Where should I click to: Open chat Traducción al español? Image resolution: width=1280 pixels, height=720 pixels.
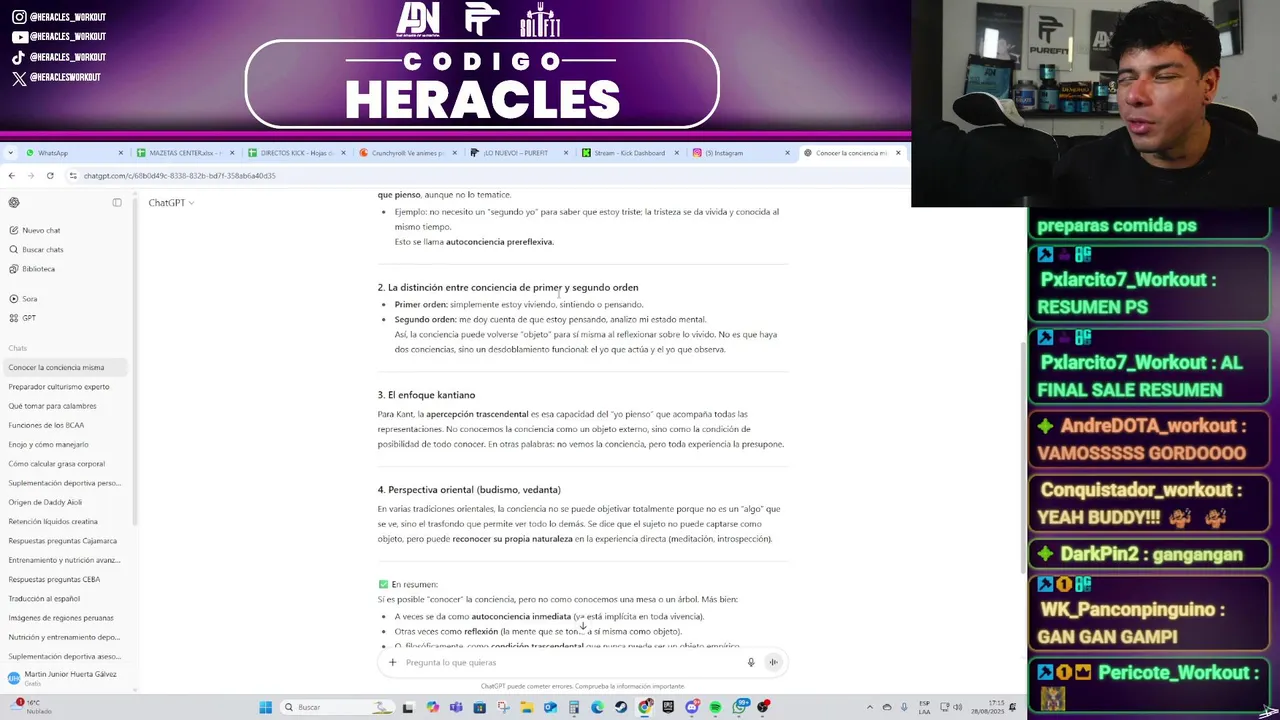pyautogui.click(x=44, y=598)
